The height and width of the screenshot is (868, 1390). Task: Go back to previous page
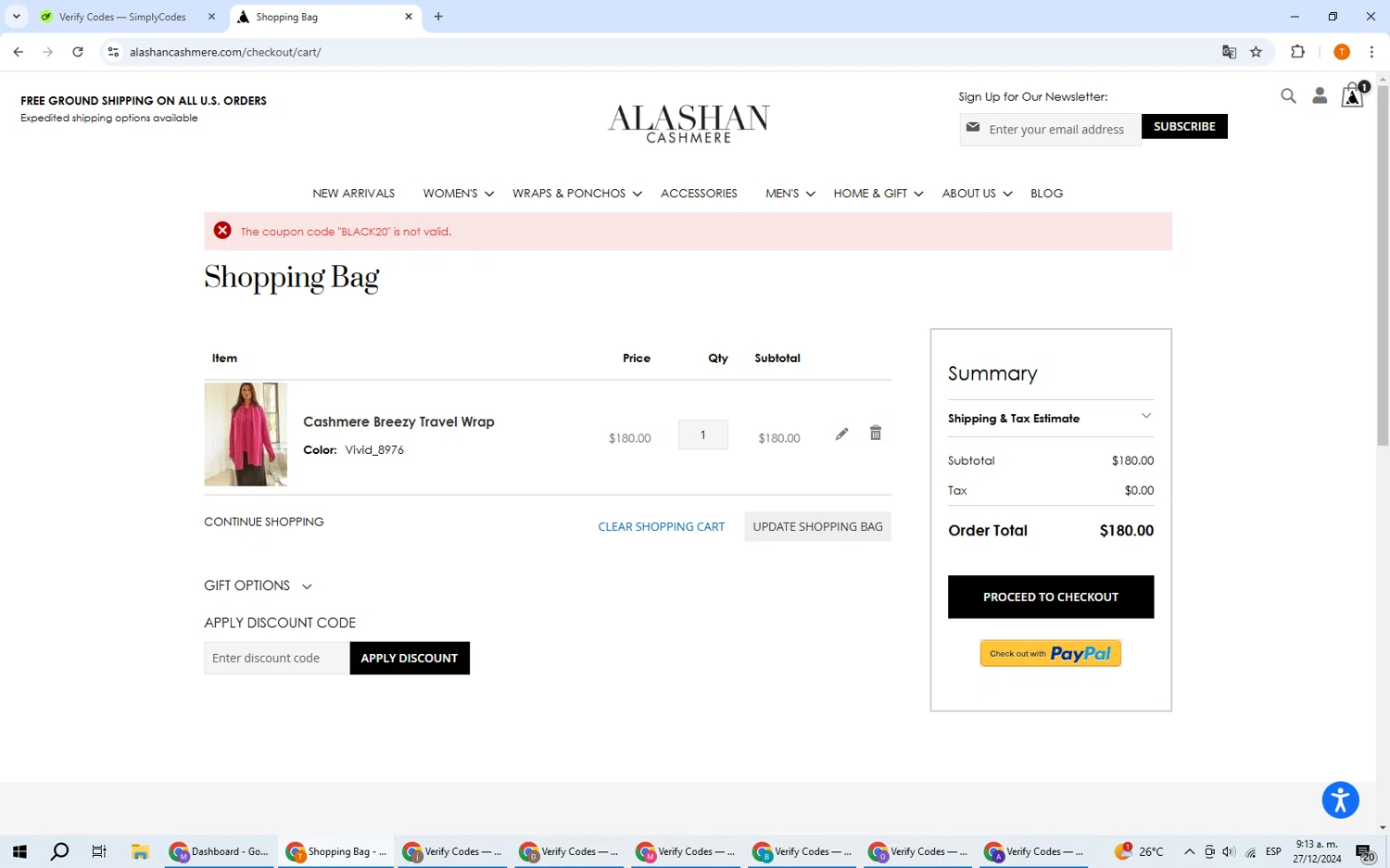click(19, 52)
